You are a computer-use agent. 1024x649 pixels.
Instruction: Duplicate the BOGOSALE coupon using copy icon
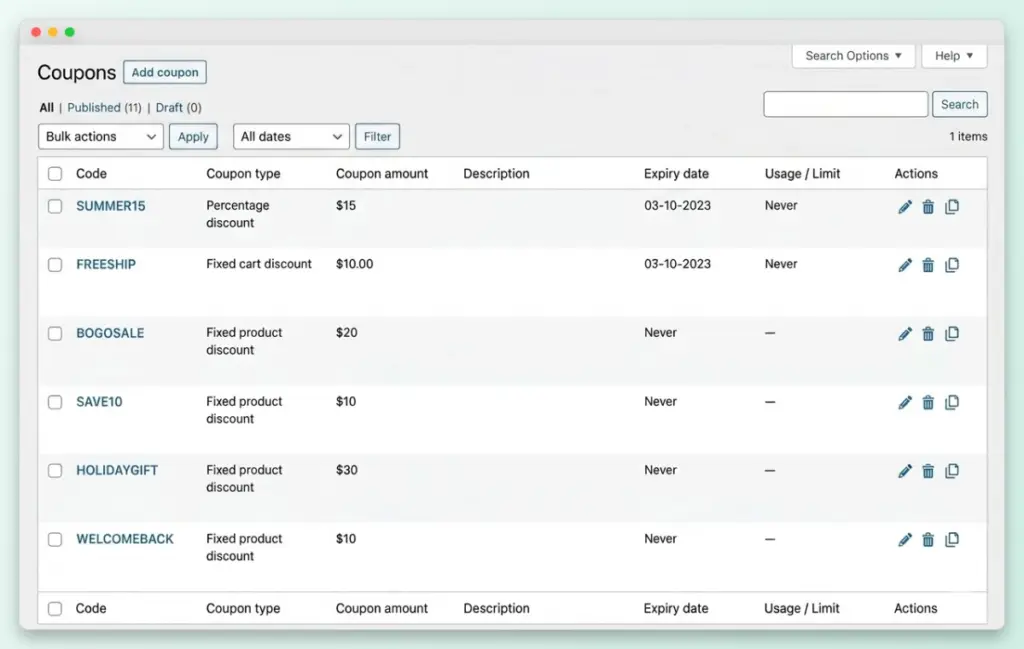click(952, 334)
